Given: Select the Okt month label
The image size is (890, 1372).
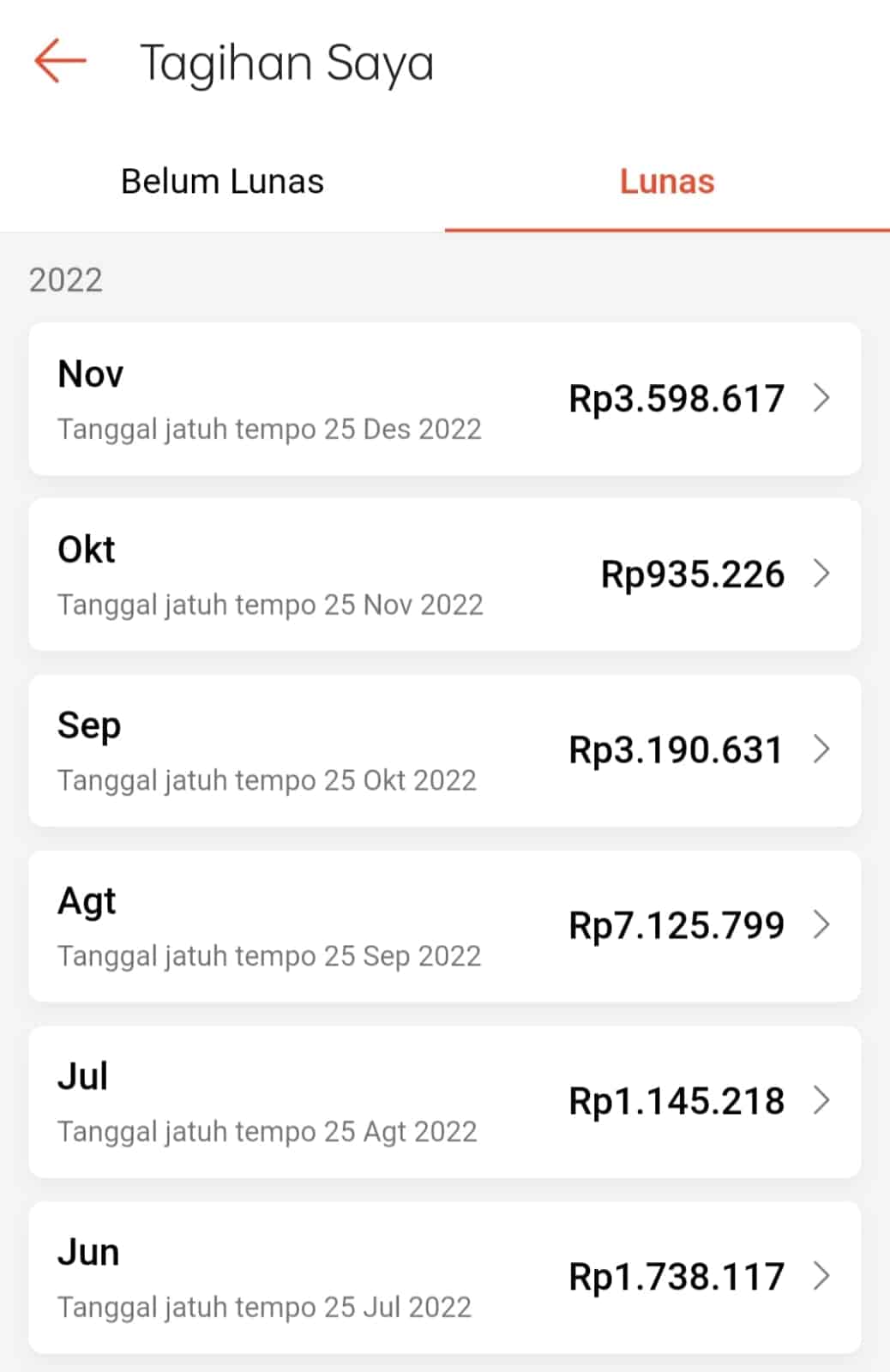Looking at the screenshot, I should point(87,551).
